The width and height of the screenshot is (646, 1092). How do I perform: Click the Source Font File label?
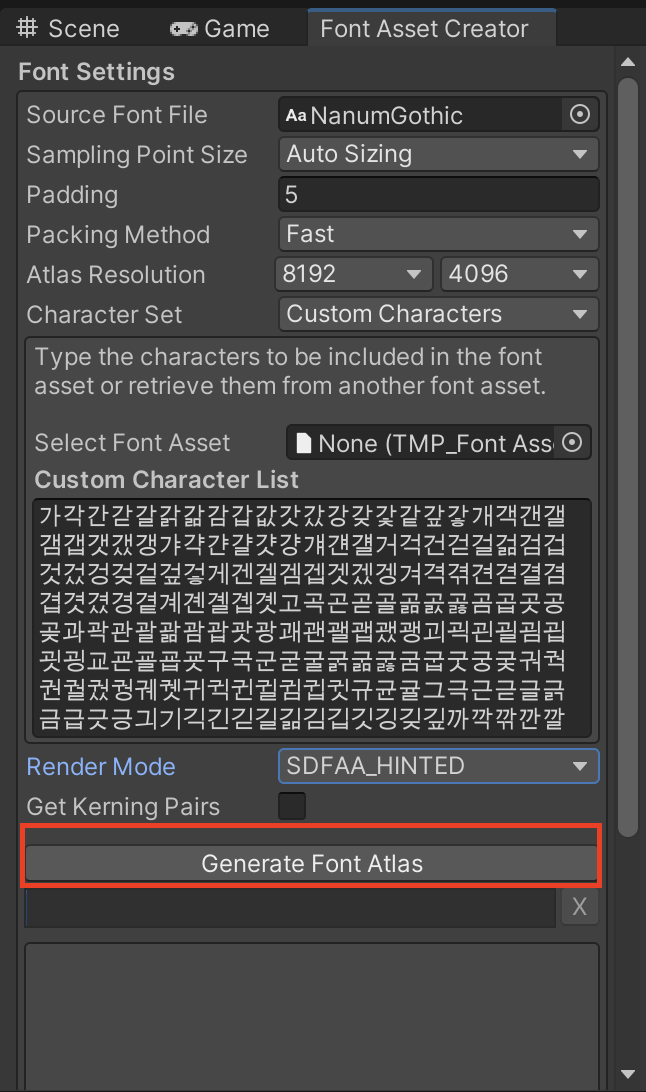[x=117, y=115]
